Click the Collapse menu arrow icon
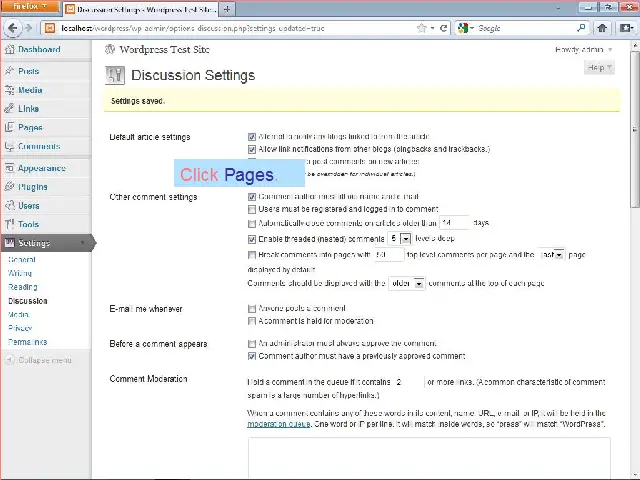The width and height of the screenshot is (640, 480). pyautogui.click(x=10, y=360)
